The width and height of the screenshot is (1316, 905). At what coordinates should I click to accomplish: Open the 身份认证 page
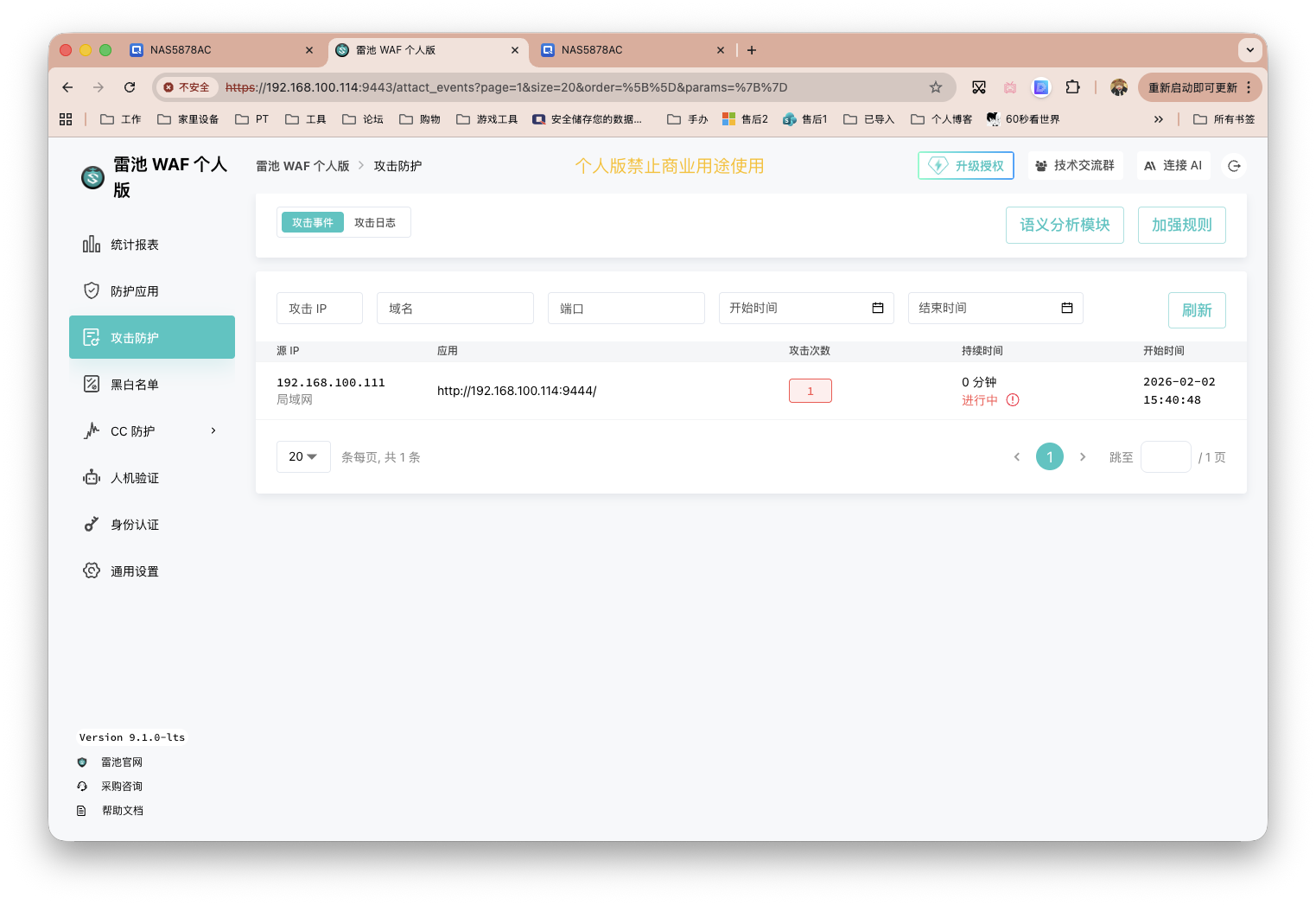pyautogui.click(x=135, y=524)
